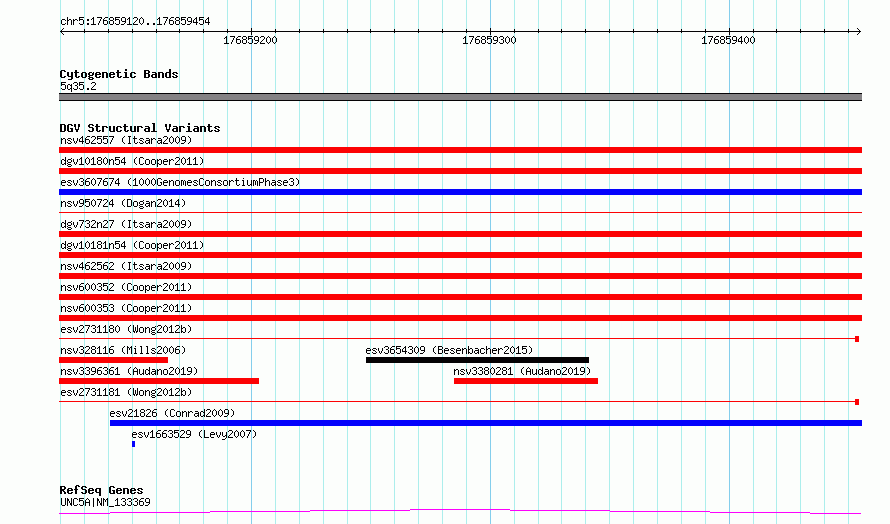The image size is (890, 524).
Task: Click ruler position label 176859300
Action: 489,40
